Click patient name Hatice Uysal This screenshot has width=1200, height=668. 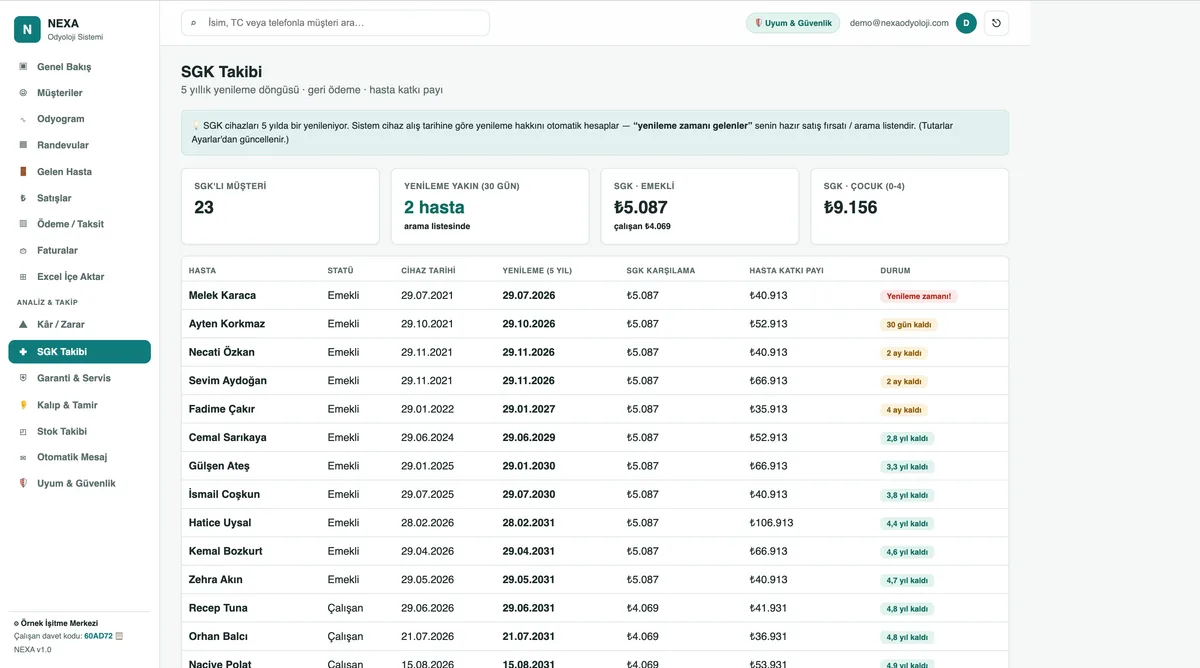pyautogui.click(x=220, y=523)
